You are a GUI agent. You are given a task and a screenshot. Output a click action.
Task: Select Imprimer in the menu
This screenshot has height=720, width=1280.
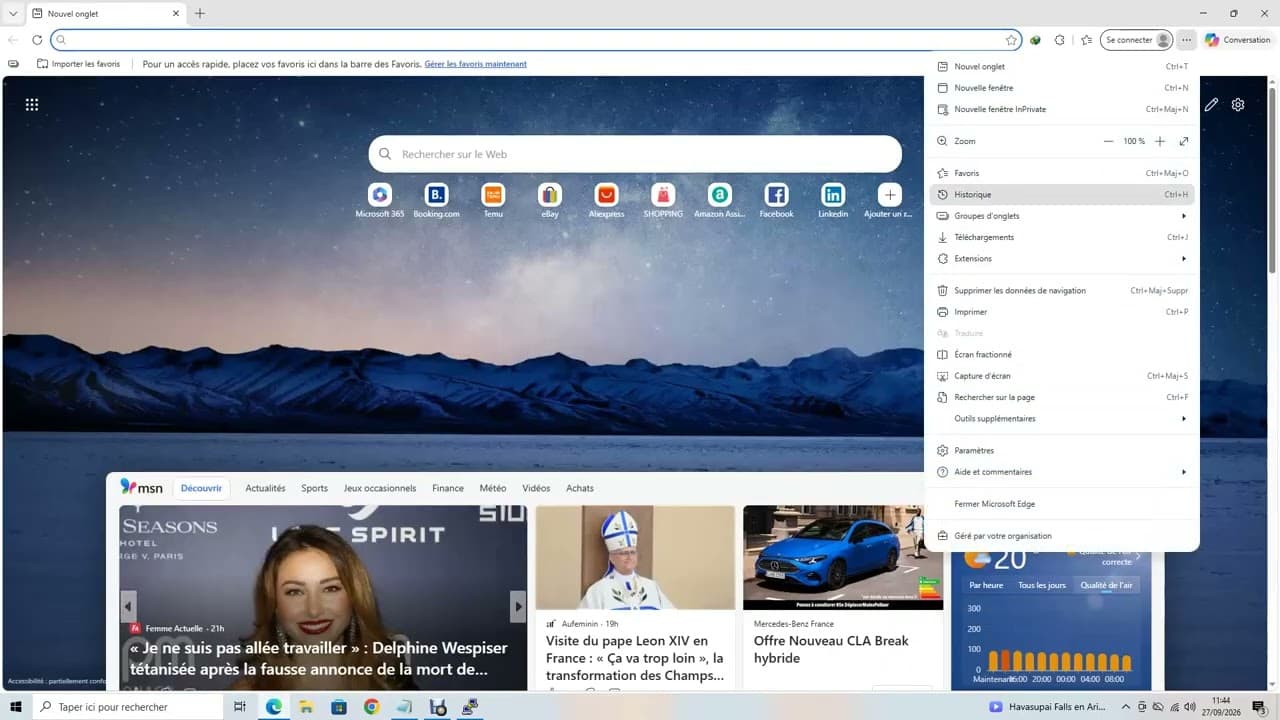click(1062, 312)
